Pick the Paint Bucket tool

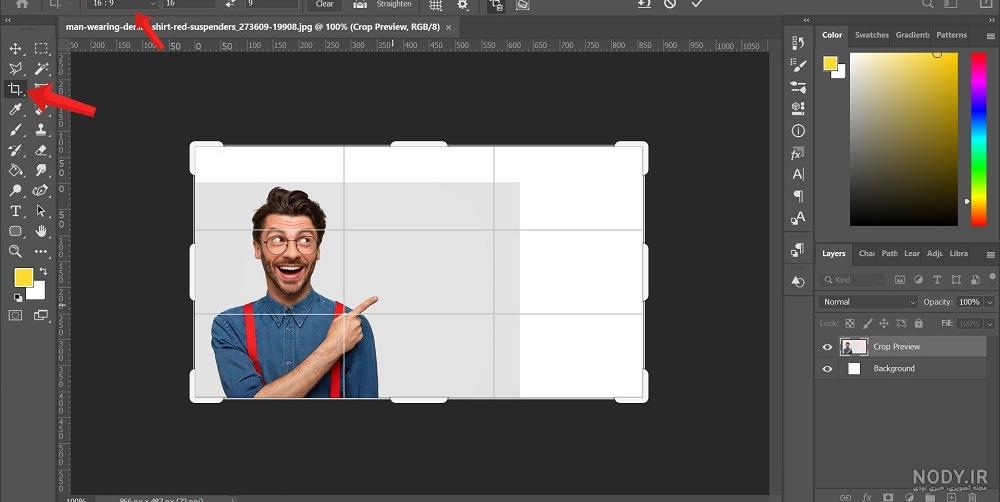click(x=15, y=170)
